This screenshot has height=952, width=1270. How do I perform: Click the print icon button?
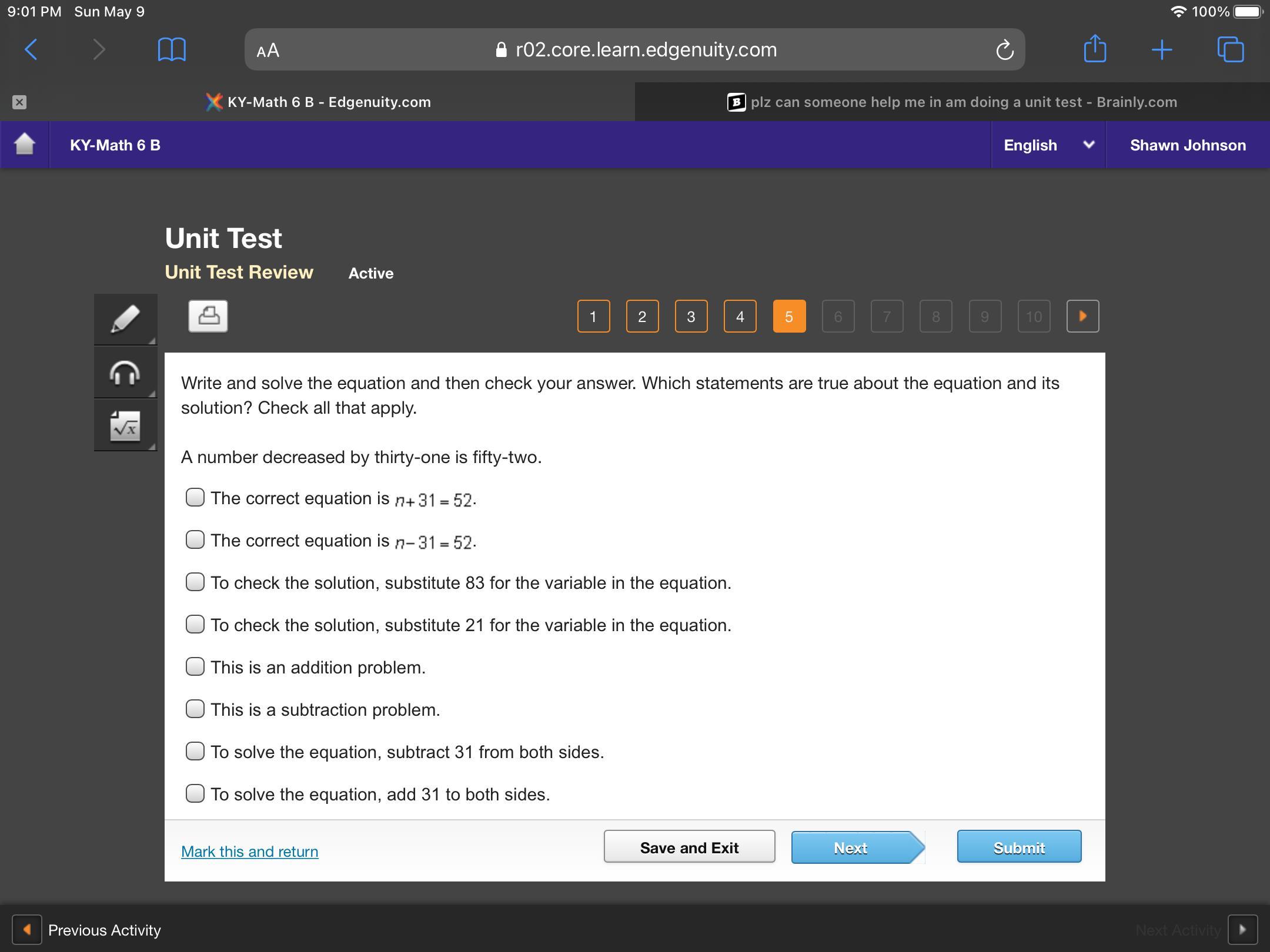tap(208, 316)
